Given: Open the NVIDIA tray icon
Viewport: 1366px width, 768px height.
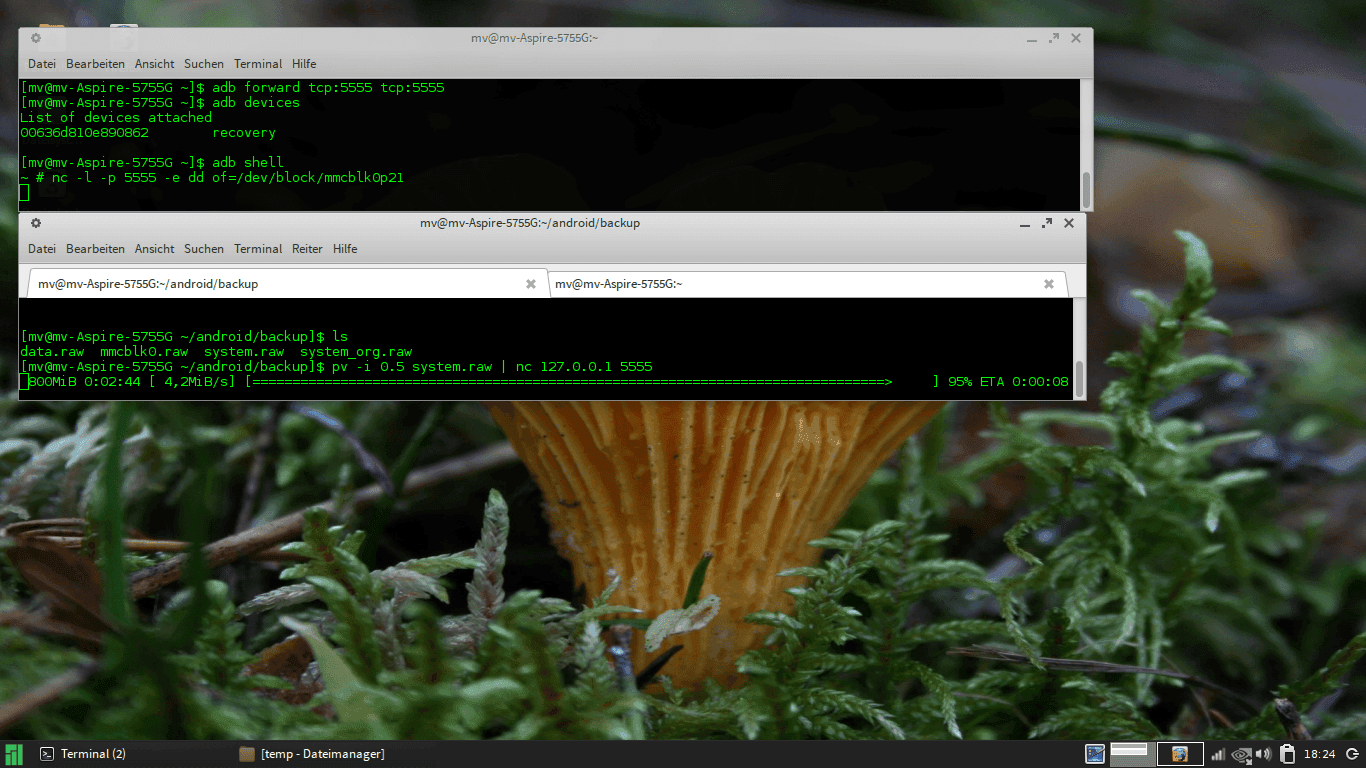Looking at the screenshot, I should (x=1241, y=754).
